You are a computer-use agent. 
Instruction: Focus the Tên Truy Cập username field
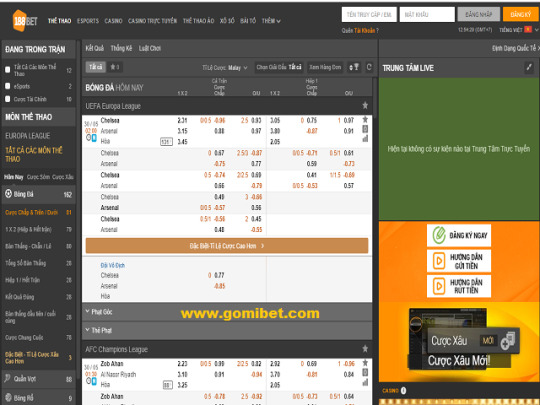tap(369, 14)
